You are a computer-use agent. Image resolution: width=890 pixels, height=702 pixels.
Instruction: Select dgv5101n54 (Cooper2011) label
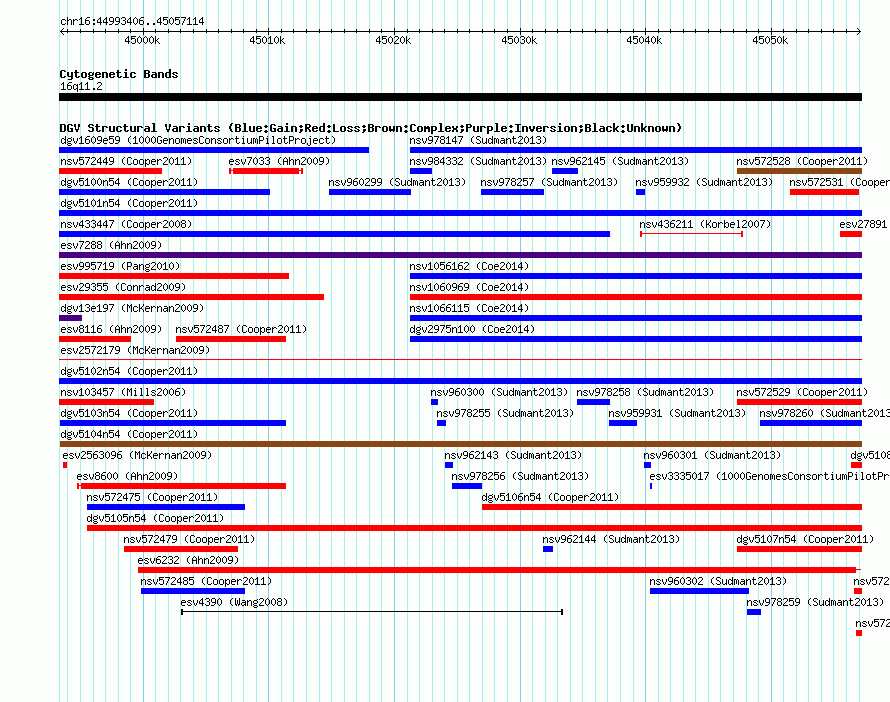[x=129, y=203]
